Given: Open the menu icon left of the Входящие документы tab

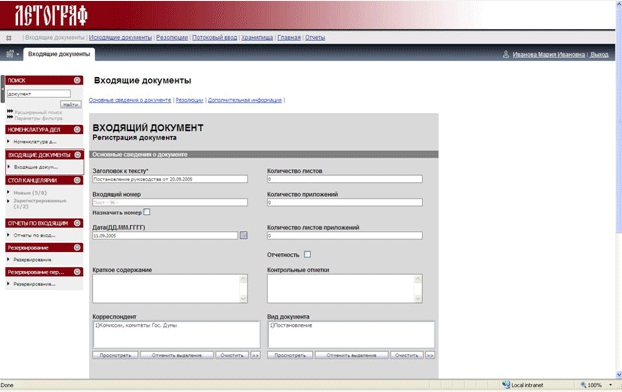Looking at the screenshot, I should 12,54.
